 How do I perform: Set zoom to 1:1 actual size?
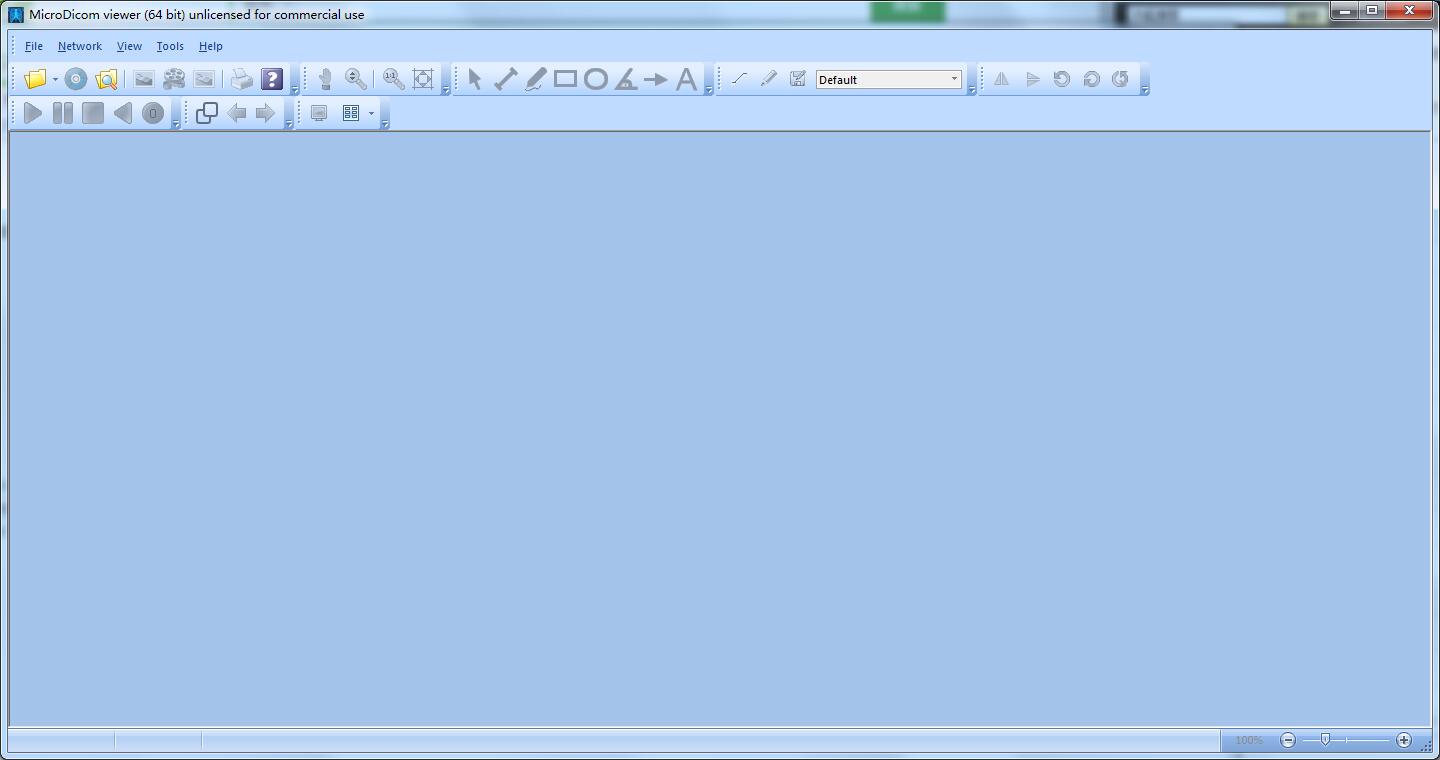coord(393,79)
